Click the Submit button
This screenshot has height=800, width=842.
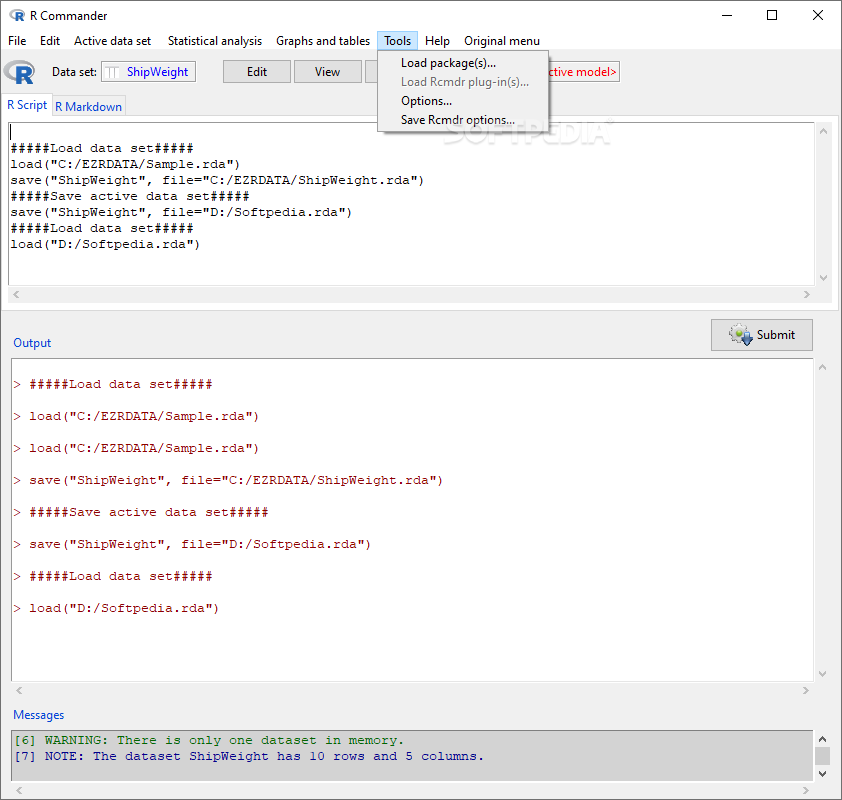[x=761, y=335]
